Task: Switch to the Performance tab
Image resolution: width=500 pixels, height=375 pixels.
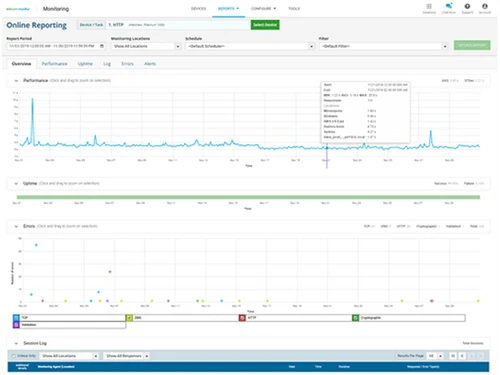Action: tap(54, 64)
